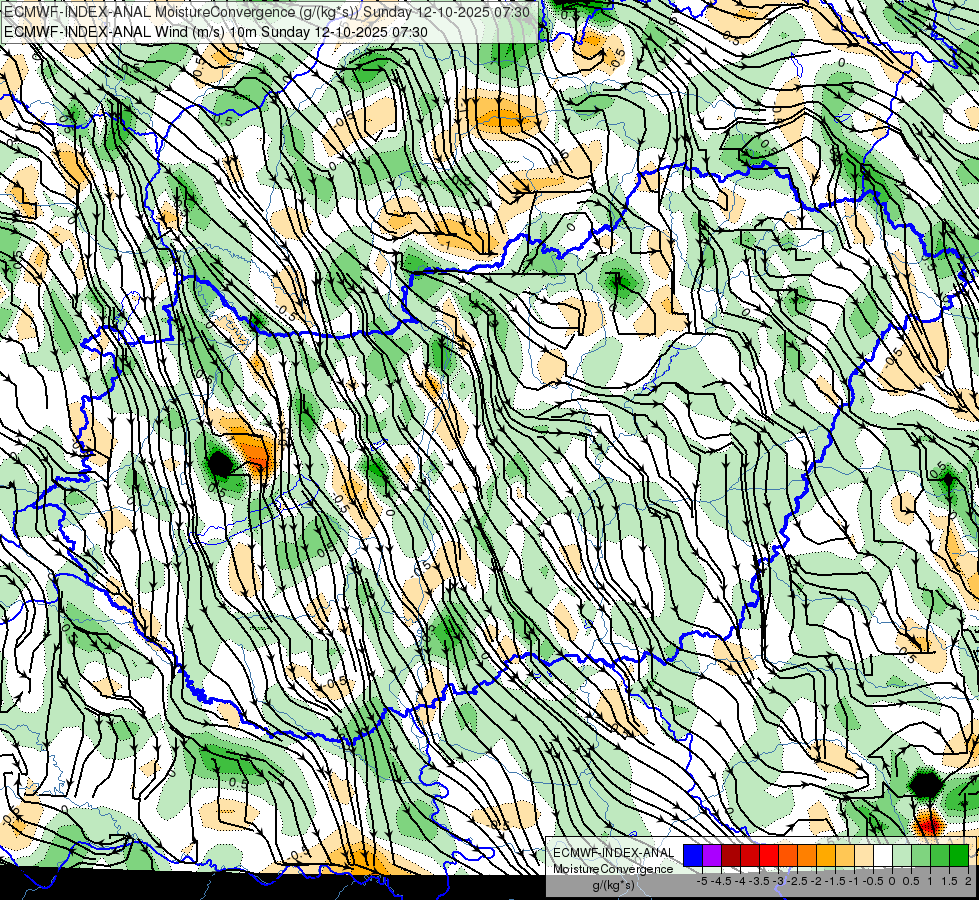Click the -1.5 value on the legend scale
Image resolution: width=979 pixels, height=900 pixels.
(x=836, y=881)
